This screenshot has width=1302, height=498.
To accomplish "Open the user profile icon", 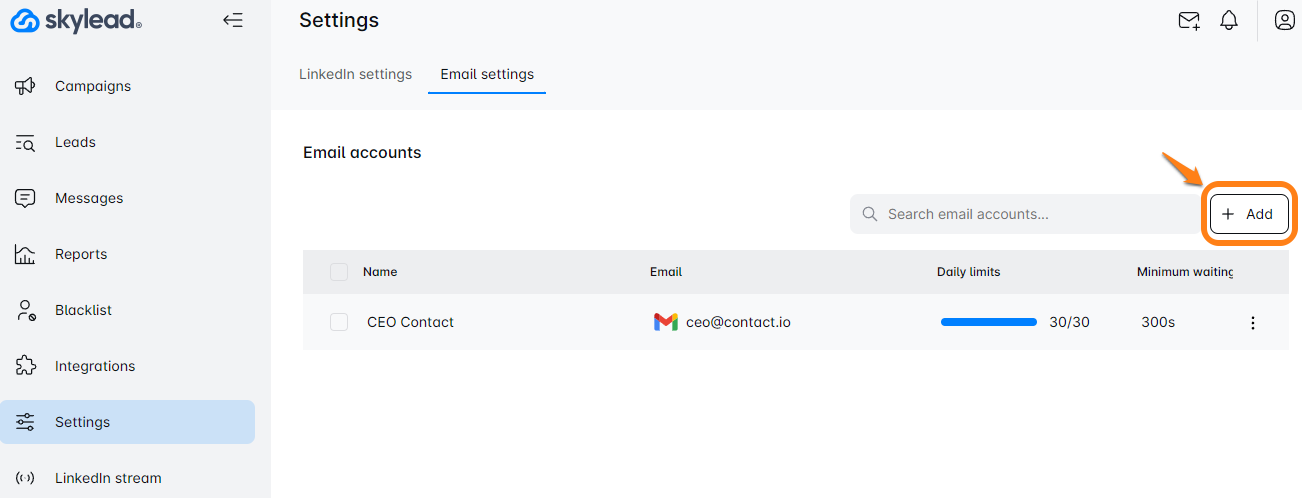I will pos(1284,20).
